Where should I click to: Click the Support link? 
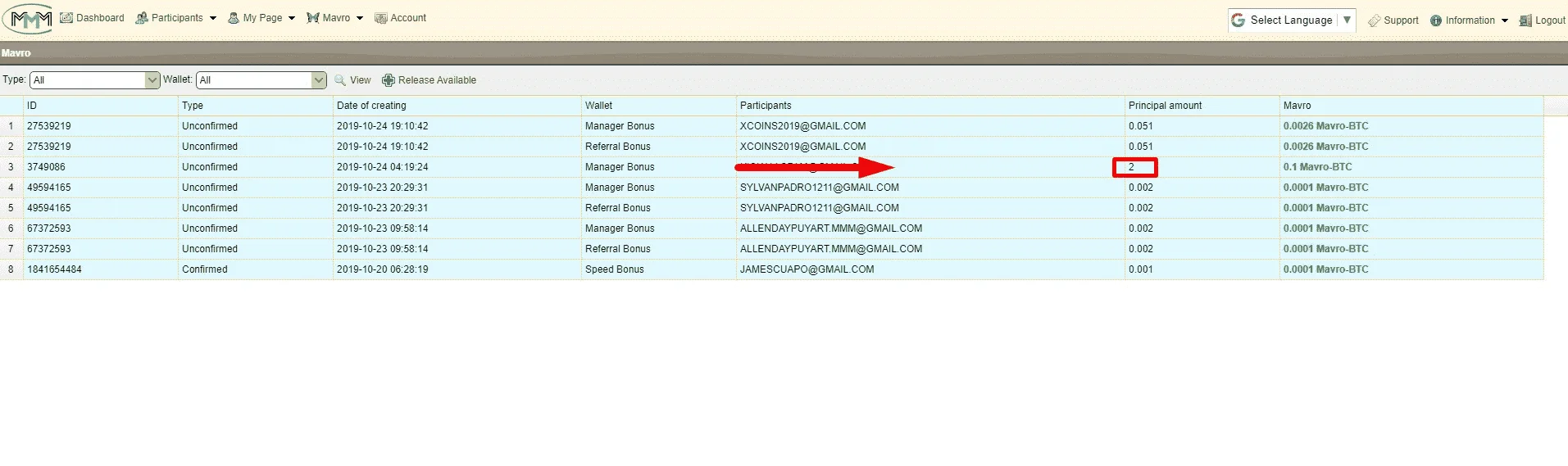(x=1401, y=20)
